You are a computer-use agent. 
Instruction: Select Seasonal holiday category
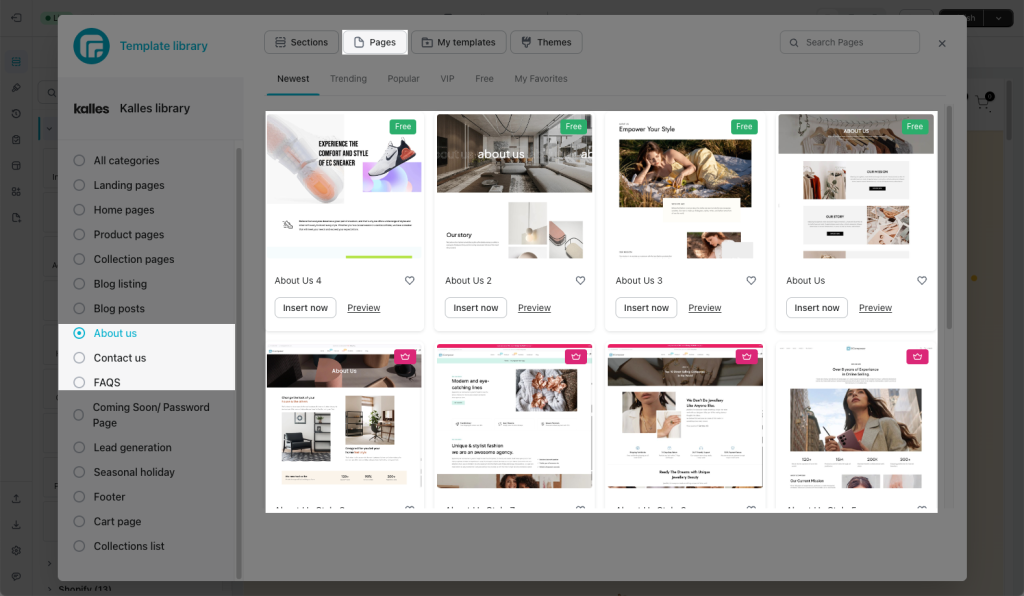coord(79,472)
